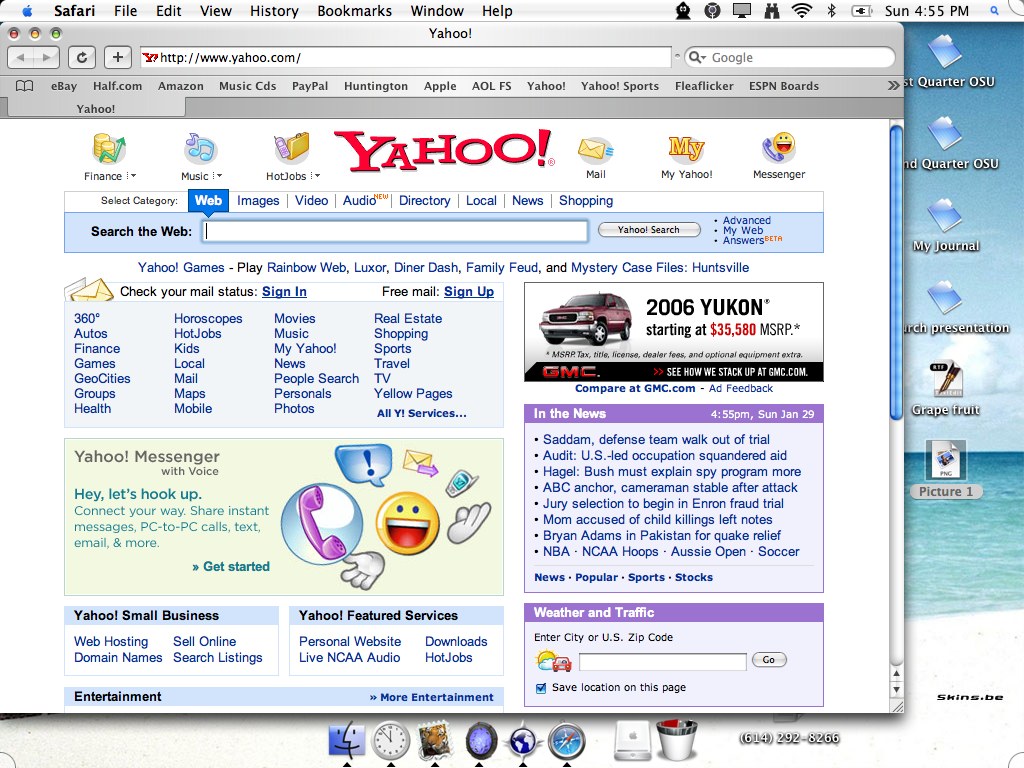
Task: Switch to the Yahoo! browser tab
Action: click(x=95, y=108)
